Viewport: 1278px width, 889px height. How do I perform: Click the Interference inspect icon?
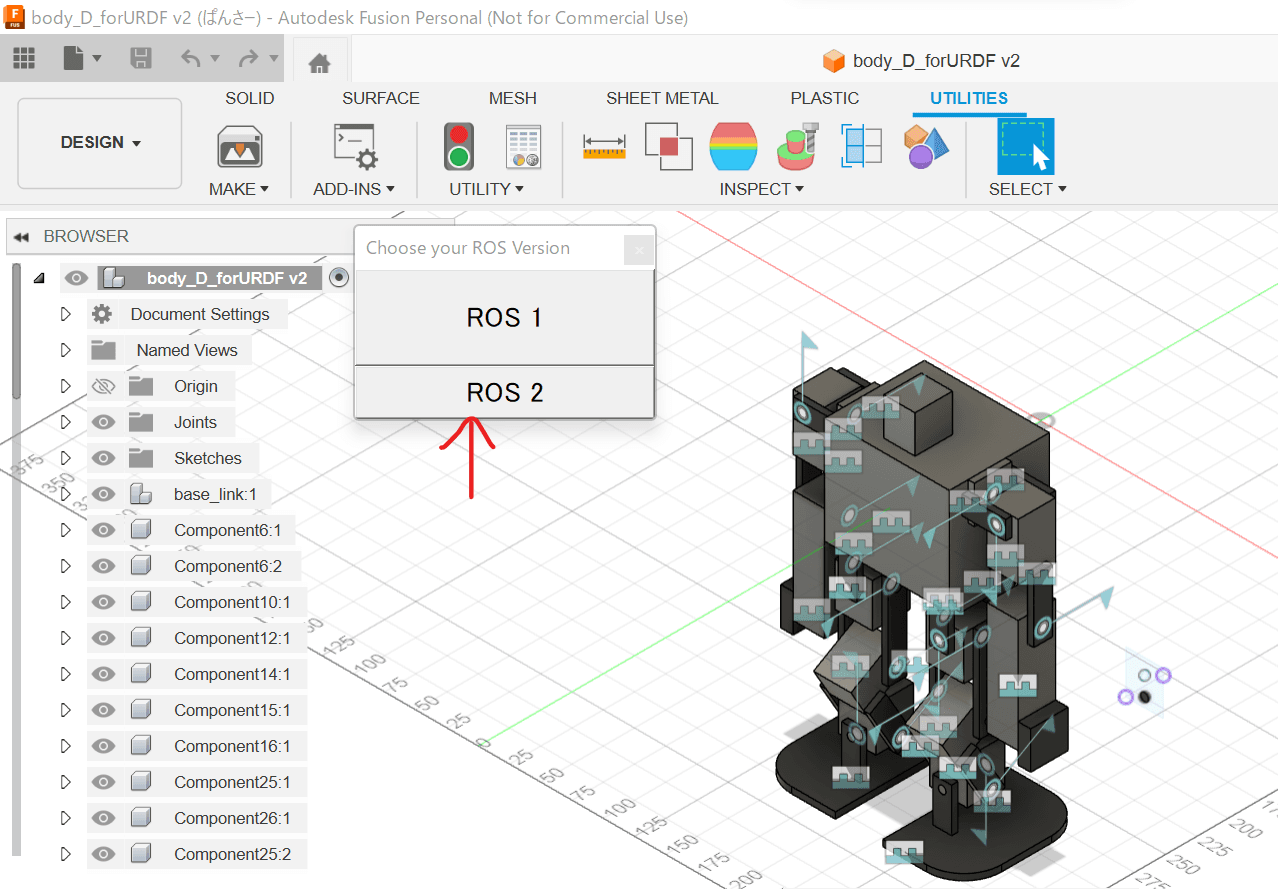[x=668, y=147]
